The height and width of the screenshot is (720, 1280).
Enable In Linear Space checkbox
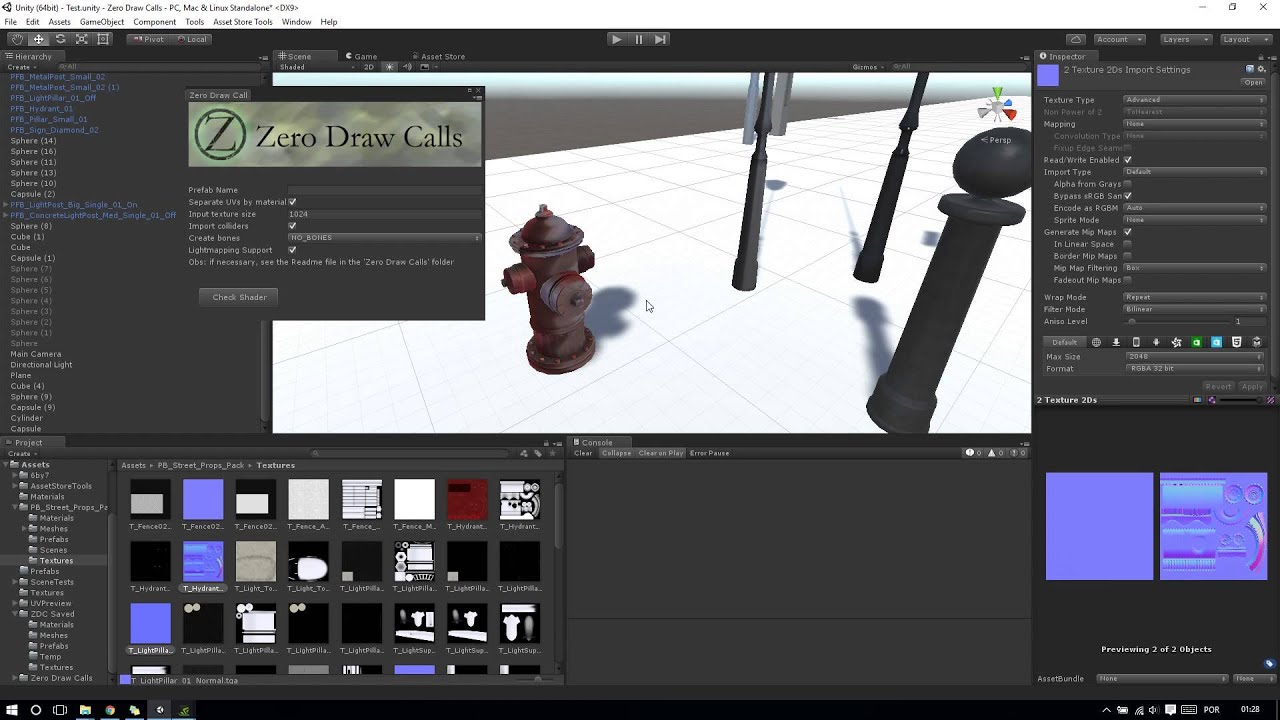[1128, 244]
